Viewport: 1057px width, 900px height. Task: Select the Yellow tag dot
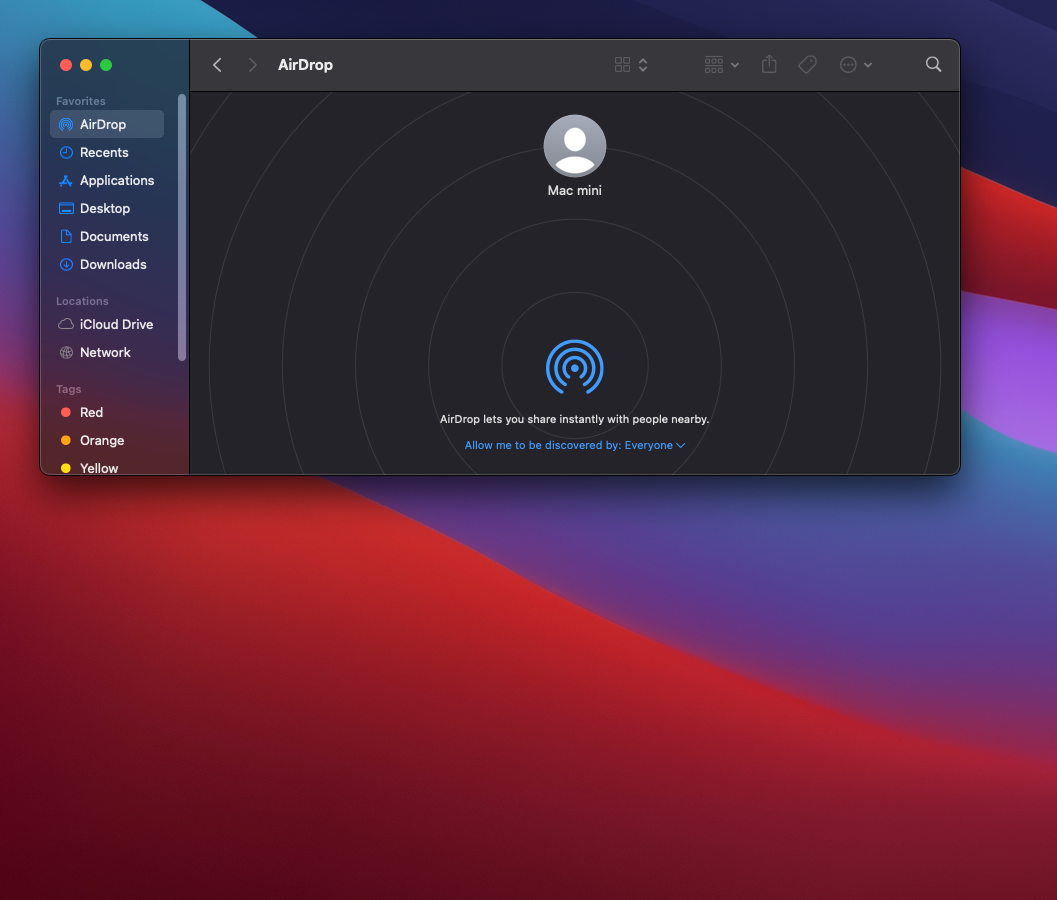[x=66, y=469]
